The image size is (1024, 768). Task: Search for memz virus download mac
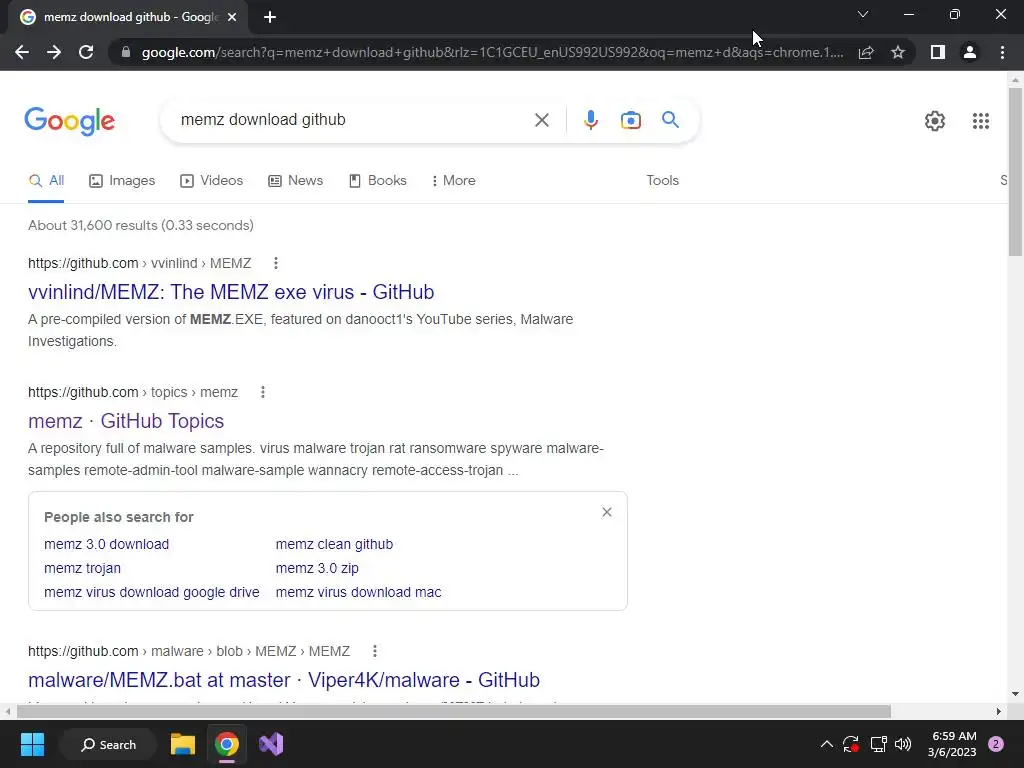pos(359,592)
